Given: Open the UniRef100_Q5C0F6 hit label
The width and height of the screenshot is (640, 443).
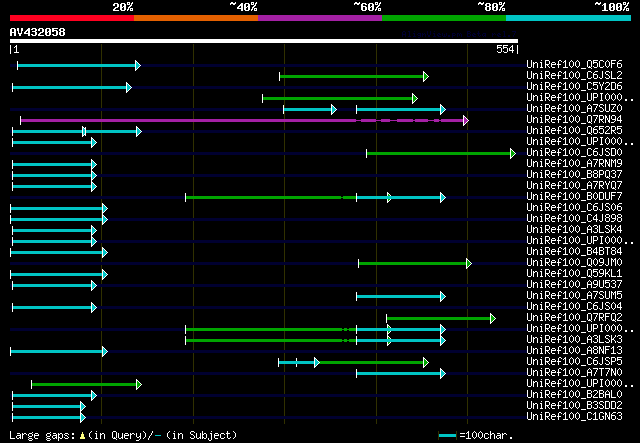Looking at the screenshot, I should 574,64.
